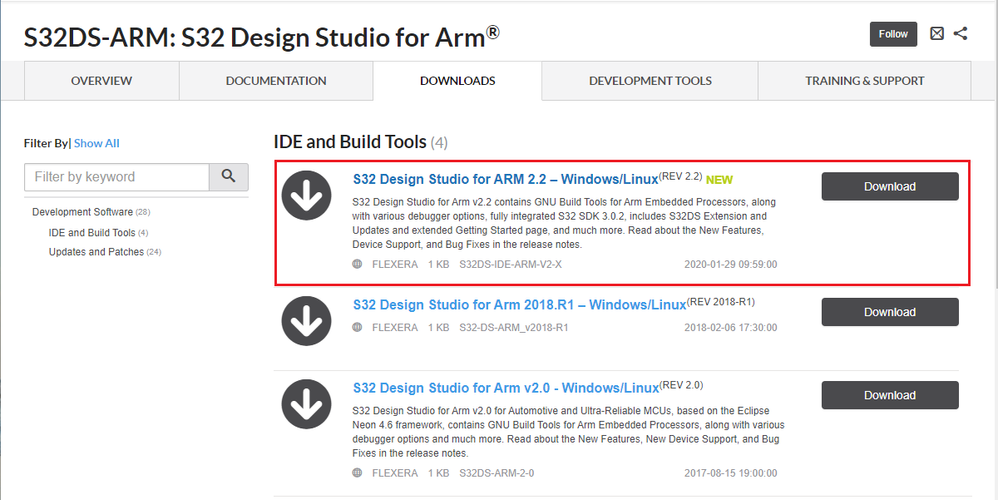This screenshot has width=998, height=500.
Task: Click globe icon in Arm v2.0 row
Action: click(x=357, y=473)
